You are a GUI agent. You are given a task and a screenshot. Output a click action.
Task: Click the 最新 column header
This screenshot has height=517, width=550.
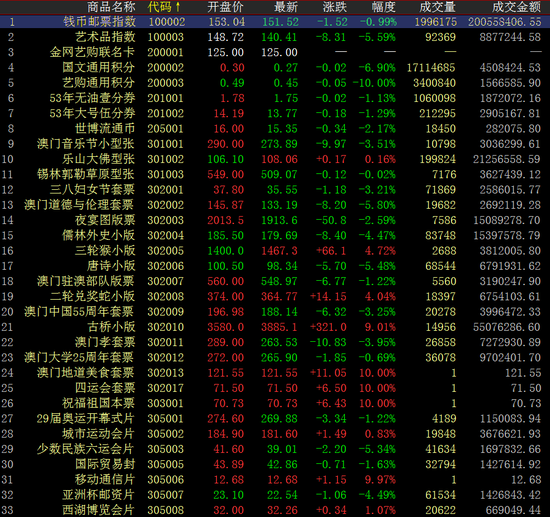(286, 7)
